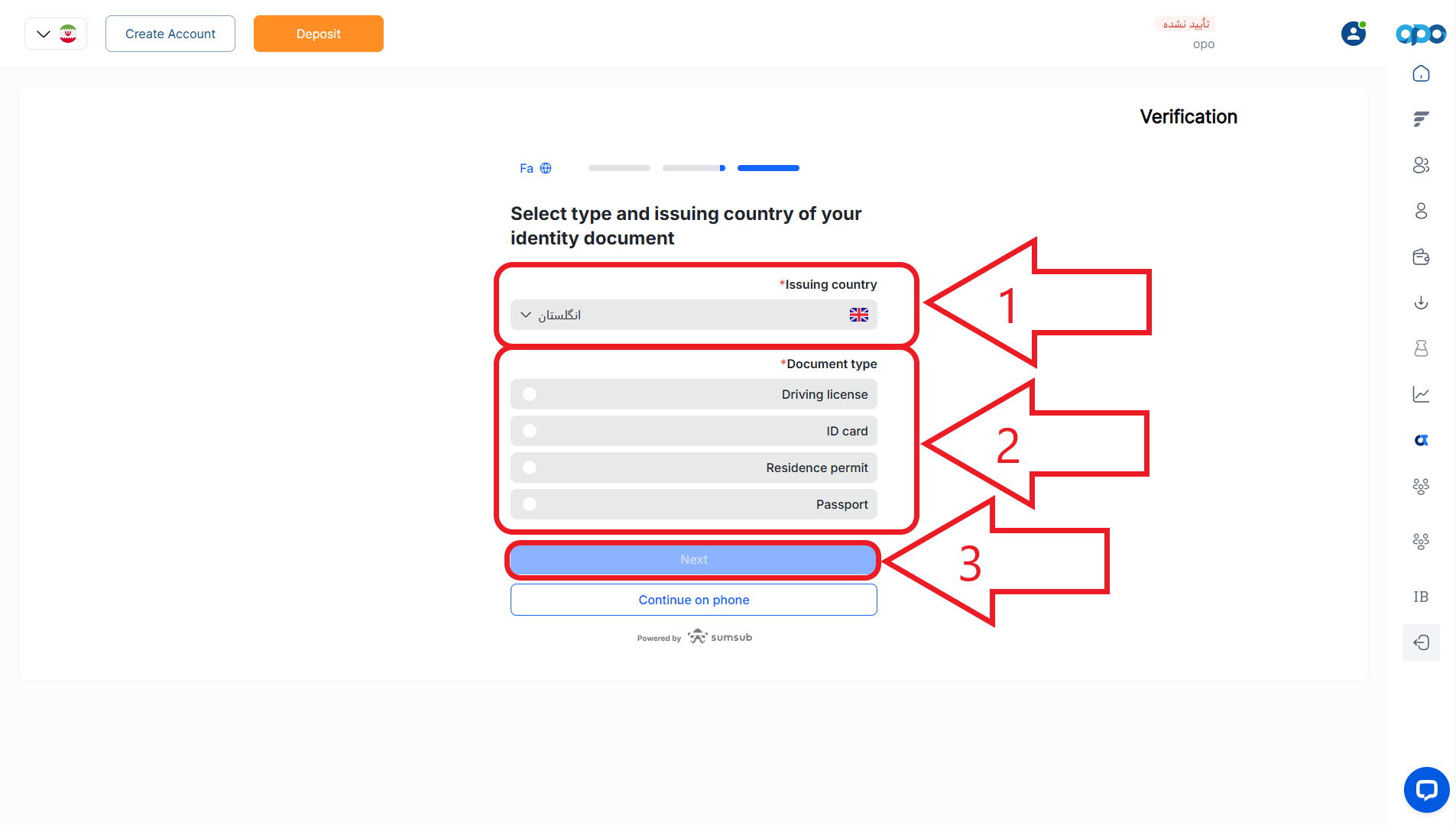Open the Fa language selector
The width and height of the screenshot is (1456, 825).
[535, 168]
